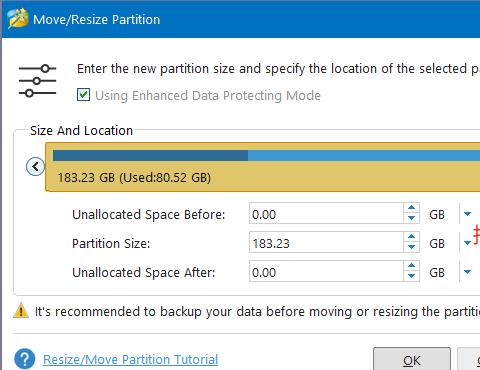
Task: Increase Partition Size with up arrow
Action: (411, 237)
